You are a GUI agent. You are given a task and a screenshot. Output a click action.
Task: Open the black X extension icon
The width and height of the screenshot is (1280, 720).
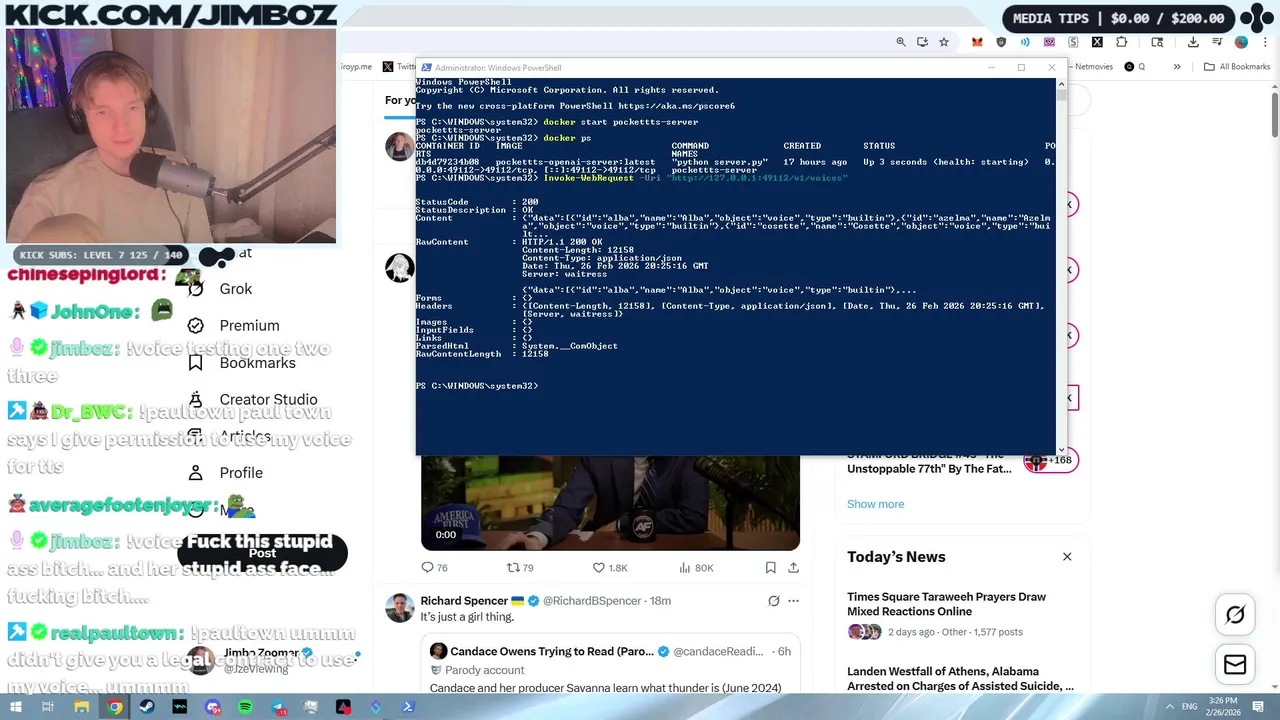1097,42
